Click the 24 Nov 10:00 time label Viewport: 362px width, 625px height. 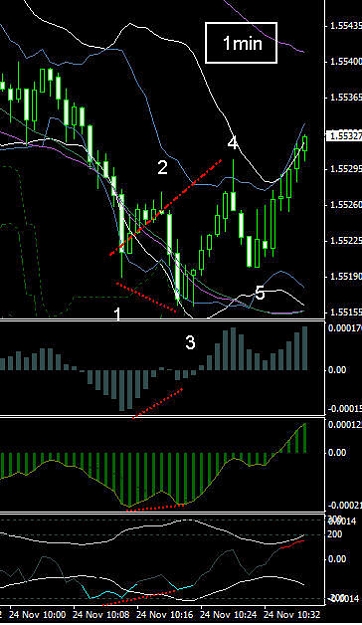pos(37,614)
